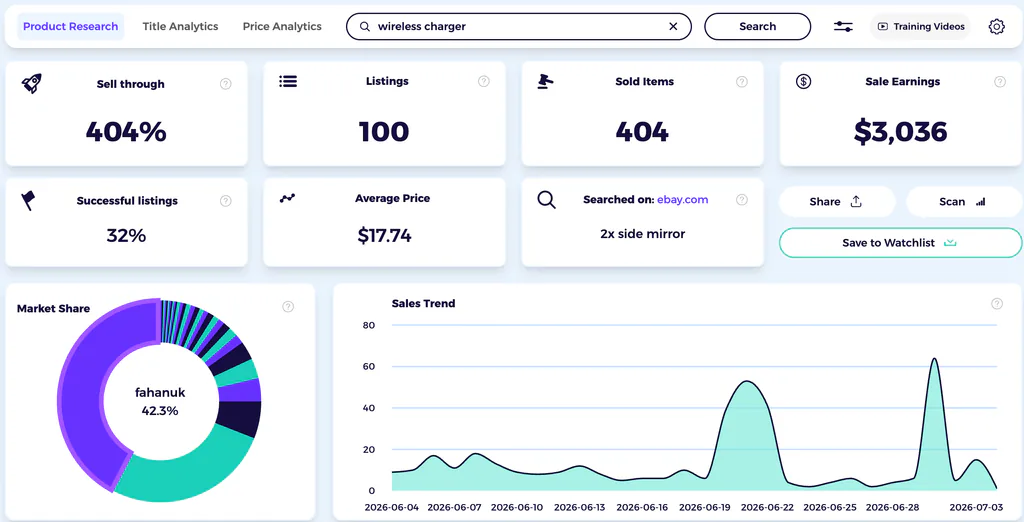
Task: Click the sales peak near 2026-06-22
Action: pyautogui.click(x=747, y=382)
